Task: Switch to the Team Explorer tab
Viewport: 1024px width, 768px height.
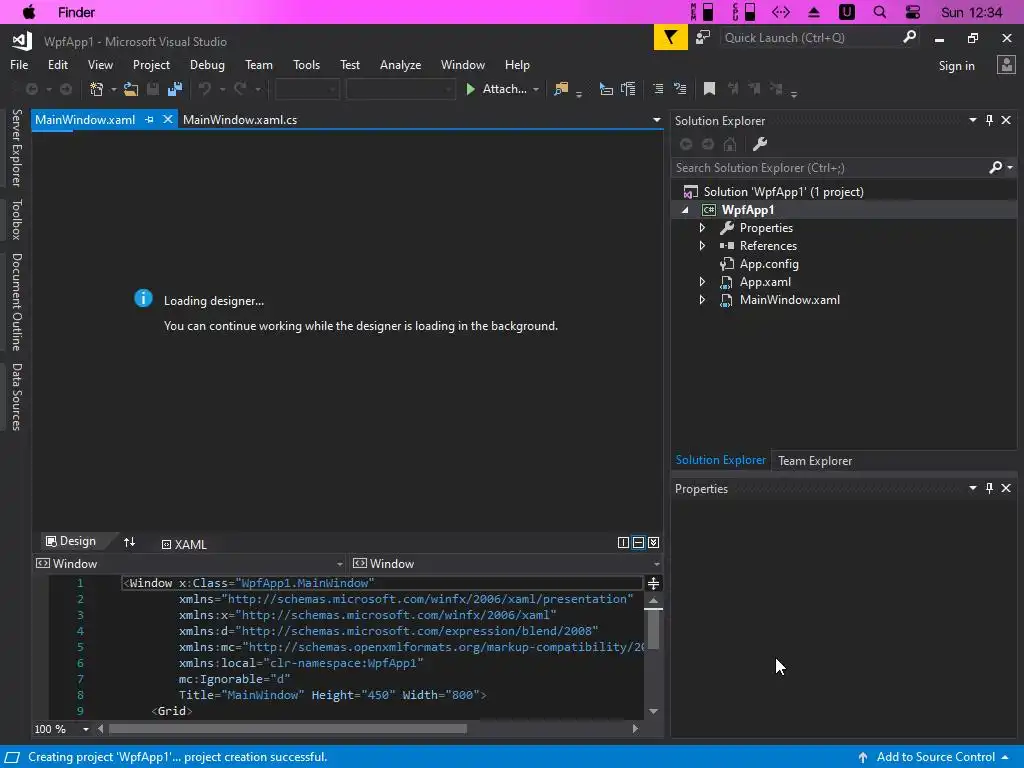Action: pyautogui.click(x=815, y=460)
